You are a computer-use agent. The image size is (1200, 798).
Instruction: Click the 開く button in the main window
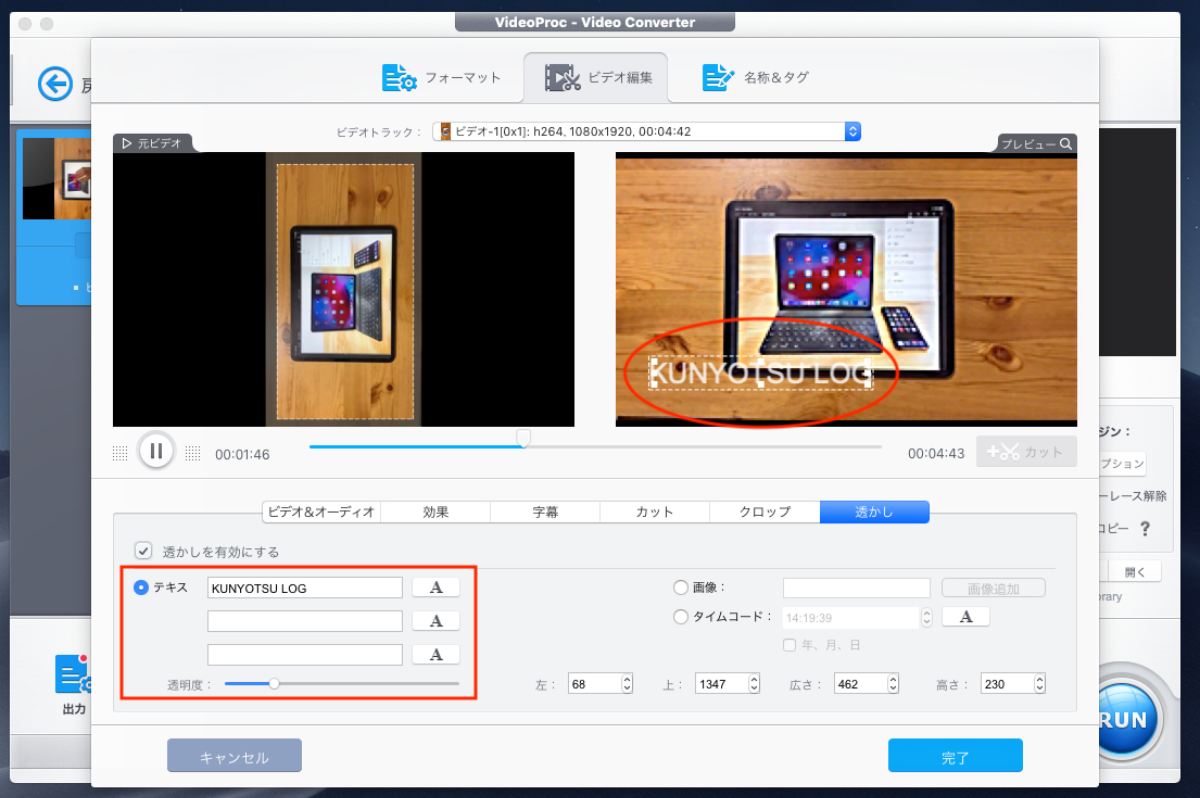(1134, 572)
